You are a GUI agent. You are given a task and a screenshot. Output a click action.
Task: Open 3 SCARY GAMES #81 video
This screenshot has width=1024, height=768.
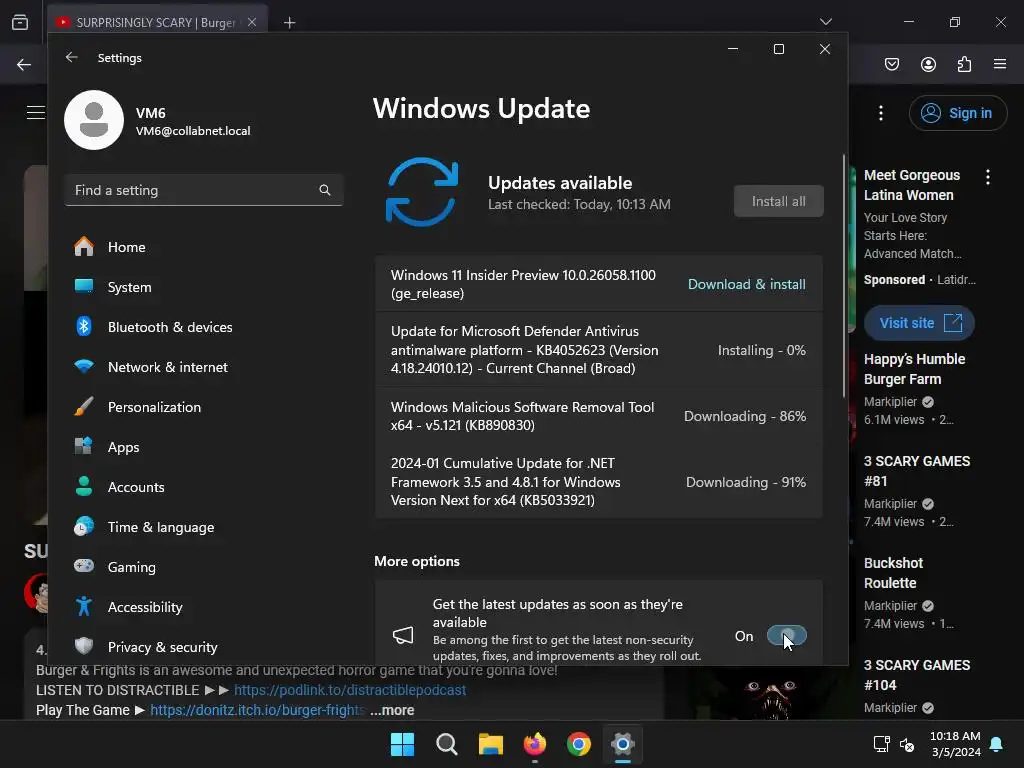tap(916, 471)
